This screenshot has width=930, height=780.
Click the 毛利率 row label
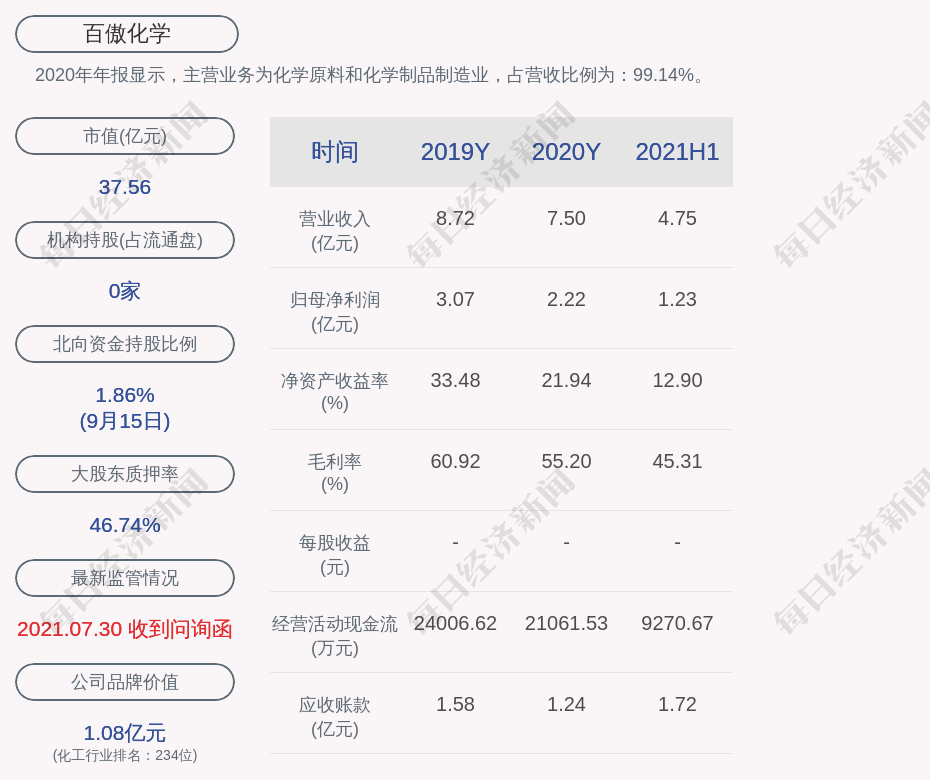point(335,473)
